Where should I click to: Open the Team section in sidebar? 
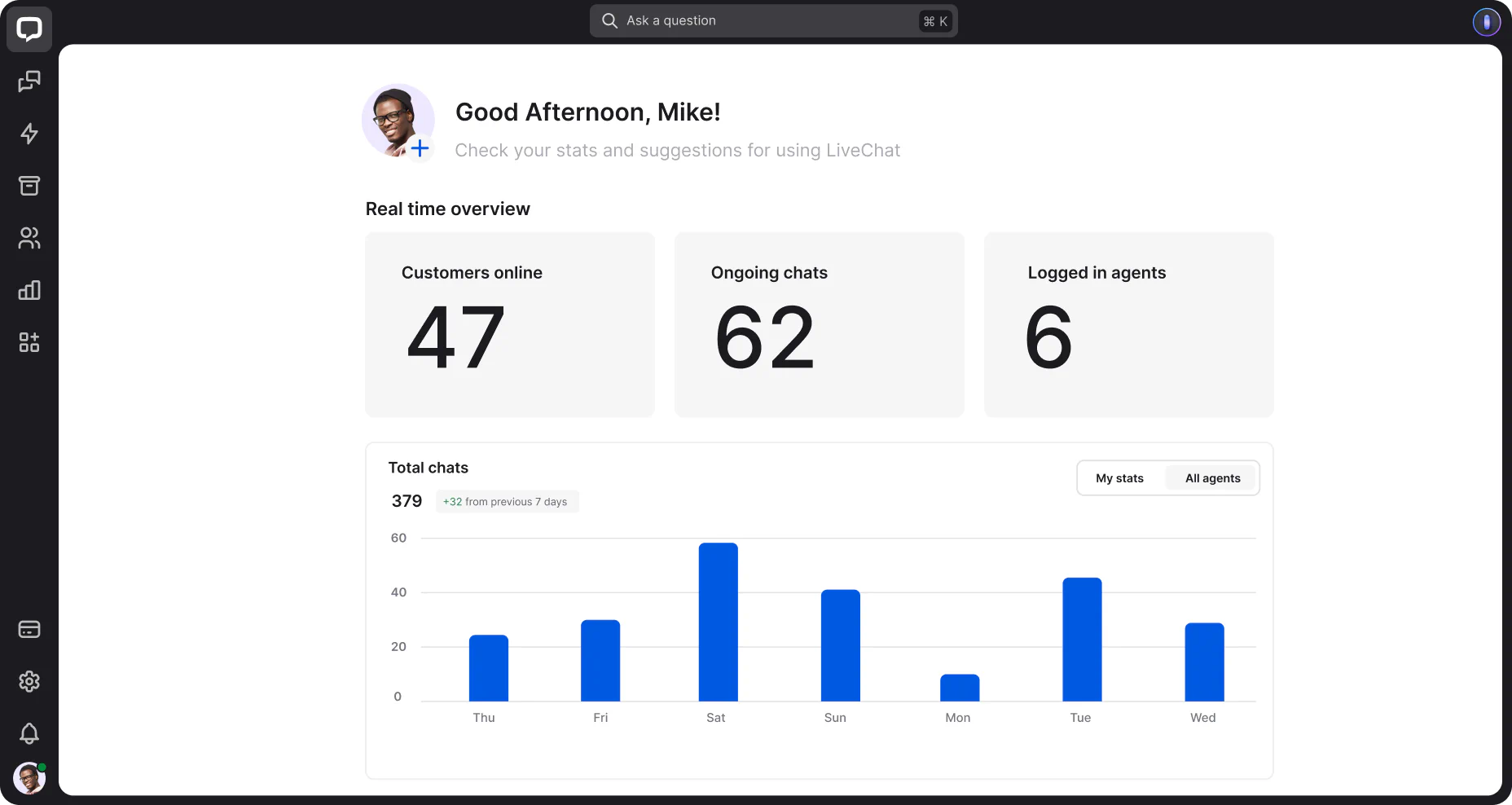pyautogui.click(x=29, y=238)
